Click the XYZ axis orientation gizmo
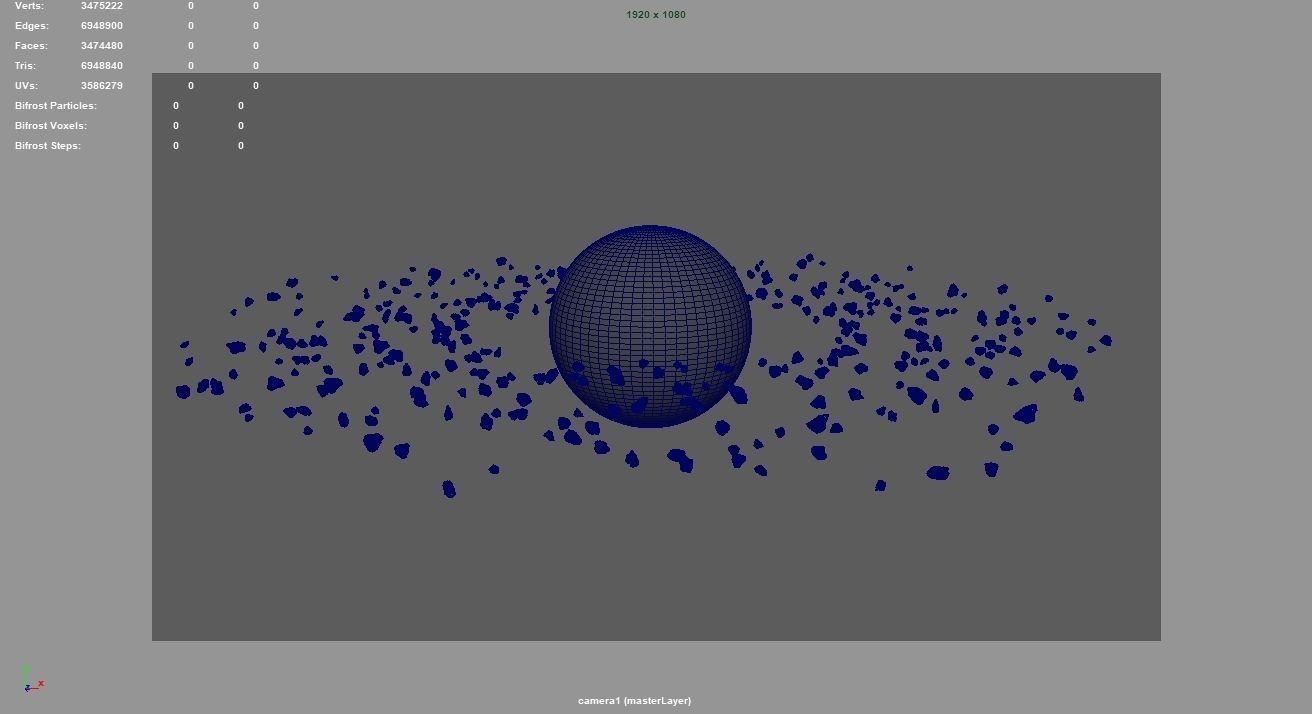1312x714 pixels. point(32,679)
